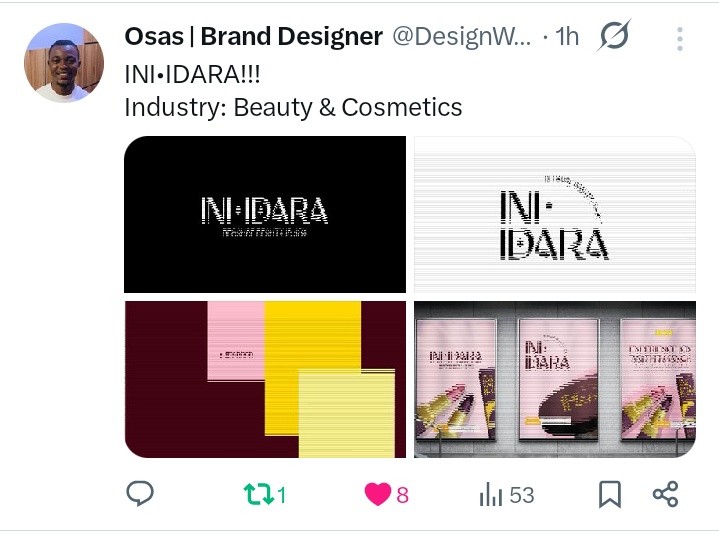Click the like count number 8
Screen dimensions: 719x539
402,495
